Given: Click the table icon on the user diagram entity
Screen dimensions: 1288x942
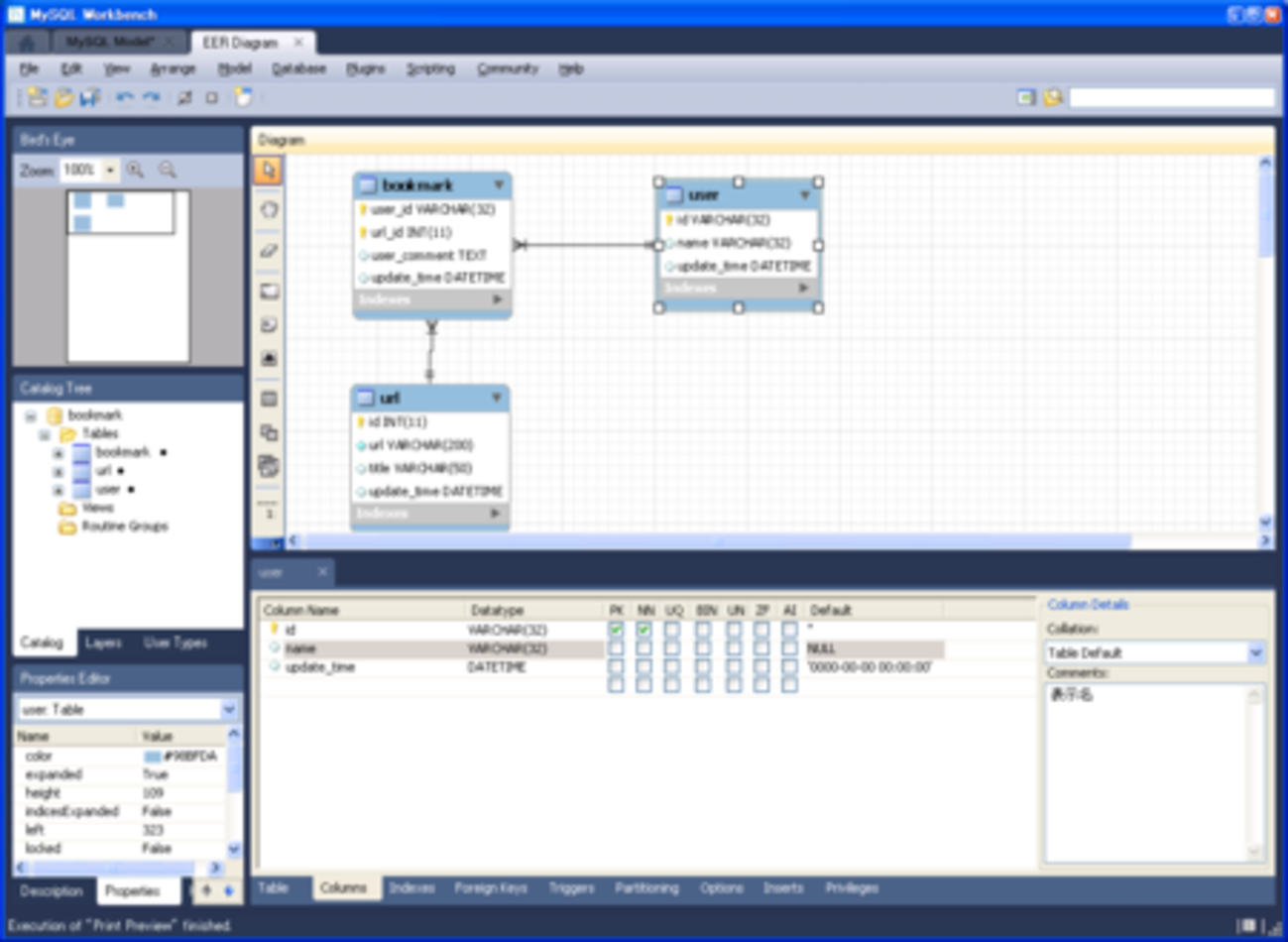Looking at the screenshot, I should point(673,195).
